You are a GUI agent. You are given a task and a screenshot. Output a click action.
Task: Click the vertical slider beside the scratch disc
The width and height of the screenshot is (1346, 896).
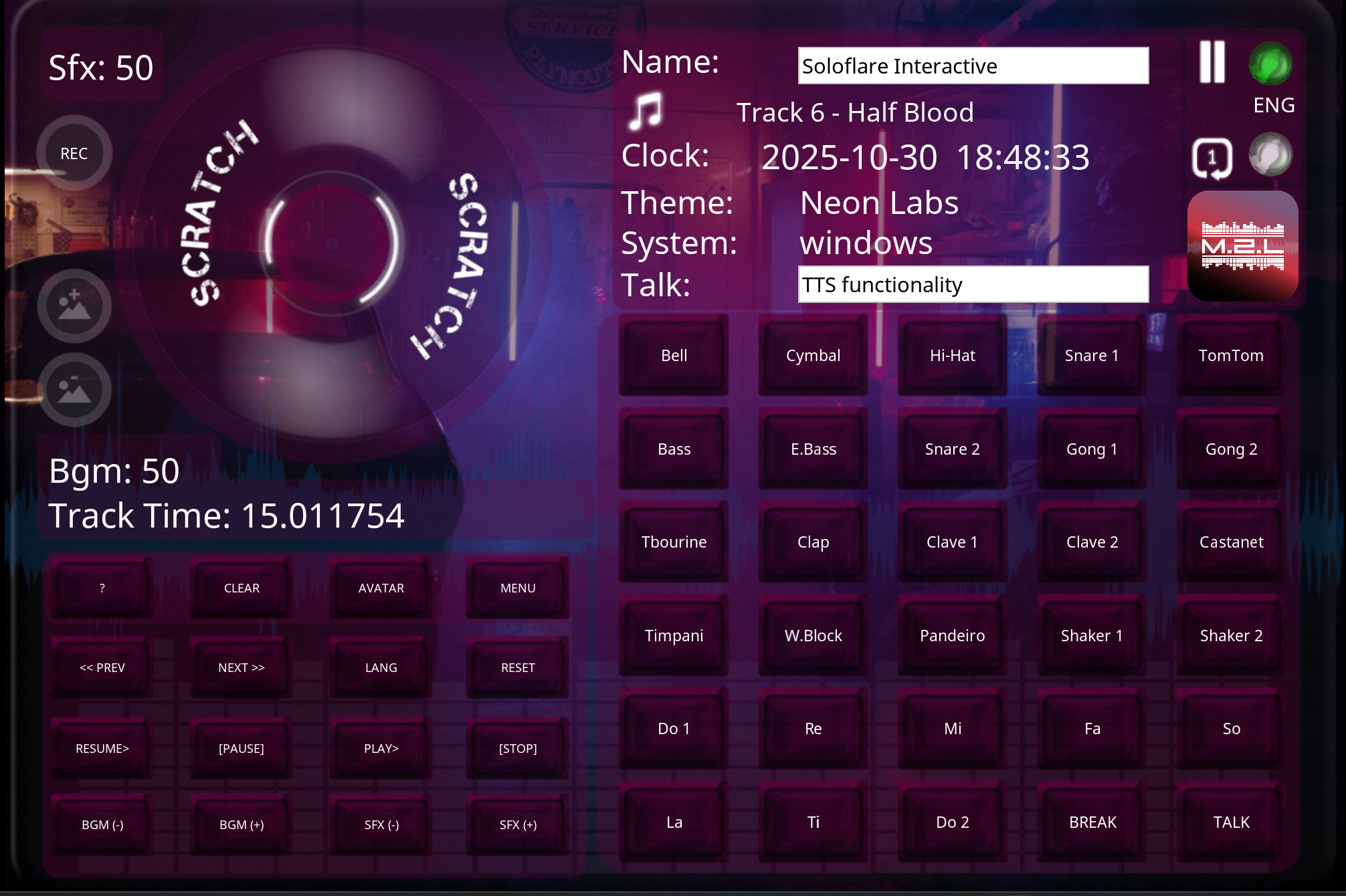click(x=514, y=281)
